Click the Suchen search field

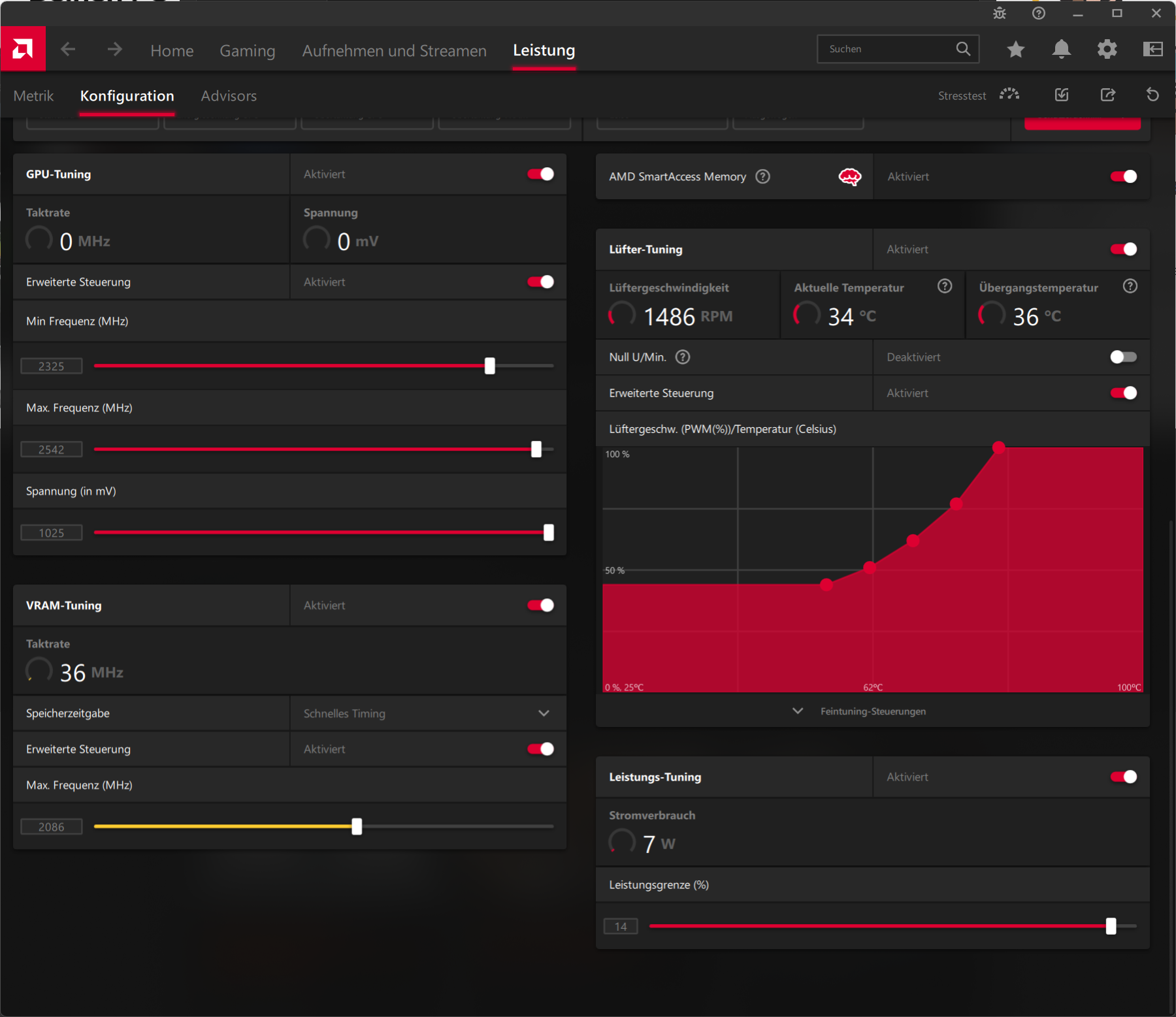[898, 49]
